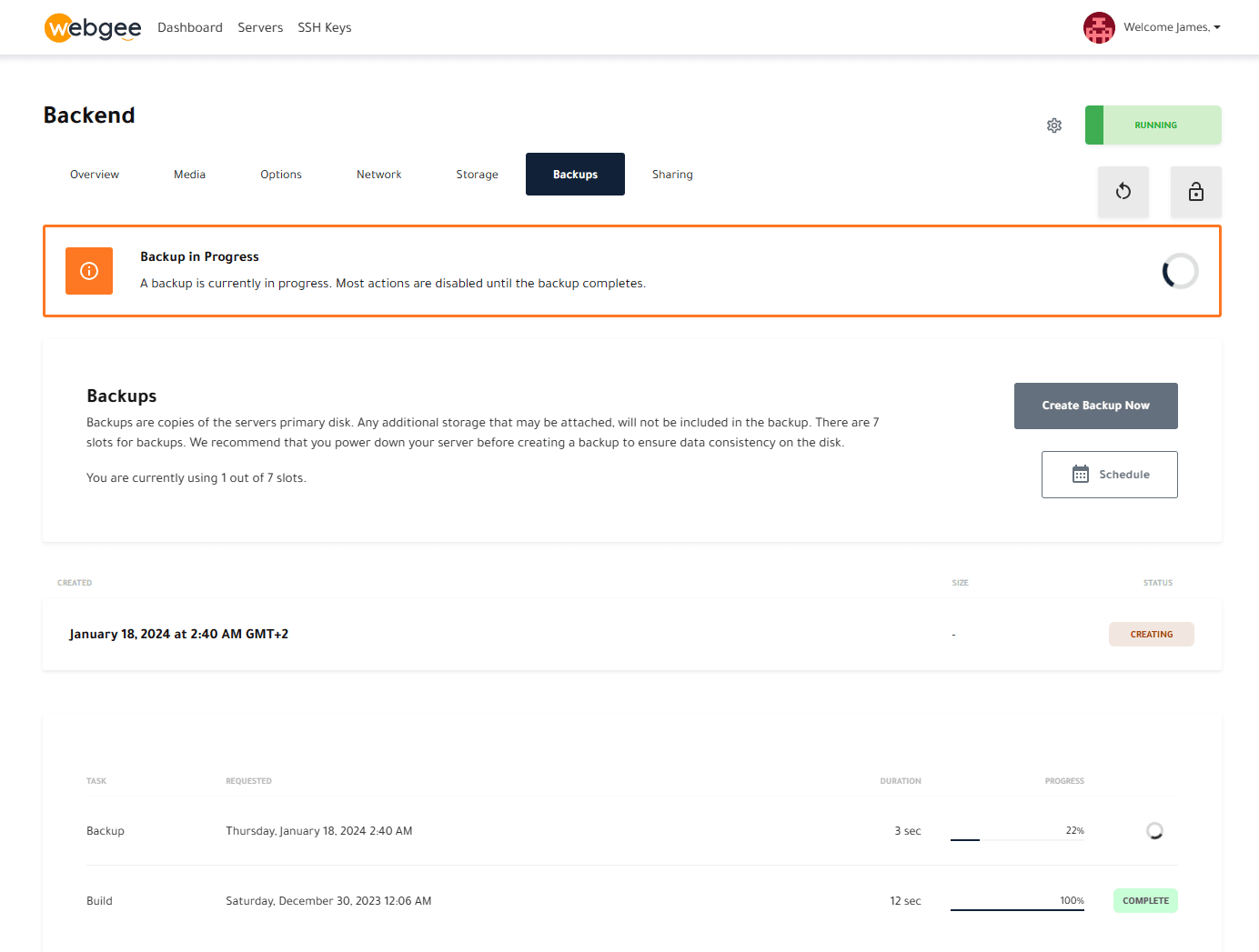This screenshot has height=952, width=1259.
Task: Click the calendar icon in Schedule button
Action: click(1081, 475)
